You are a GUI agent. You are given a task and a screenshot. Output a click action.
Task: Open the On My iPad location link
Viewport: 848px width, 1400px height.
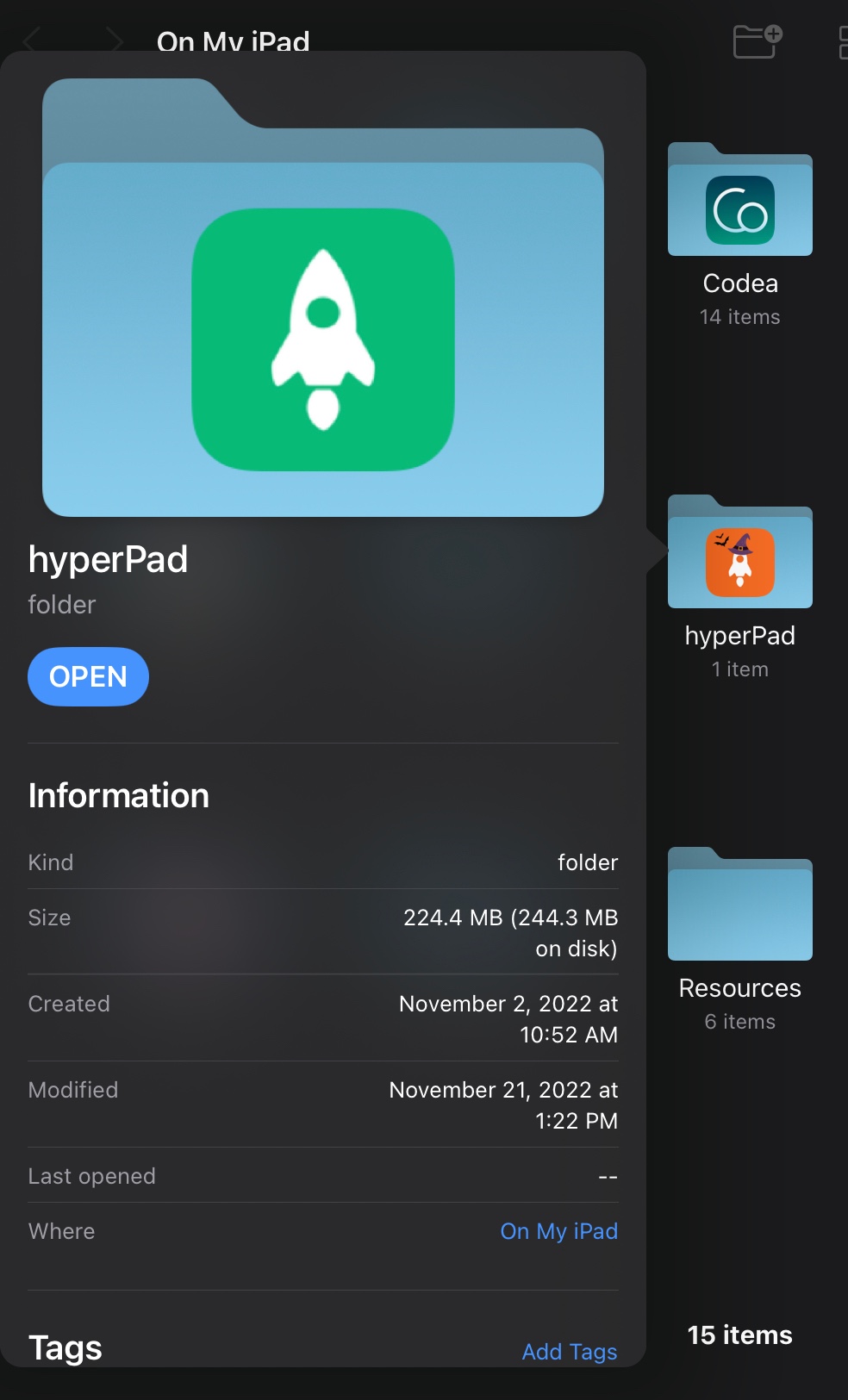pos(559,1231)
